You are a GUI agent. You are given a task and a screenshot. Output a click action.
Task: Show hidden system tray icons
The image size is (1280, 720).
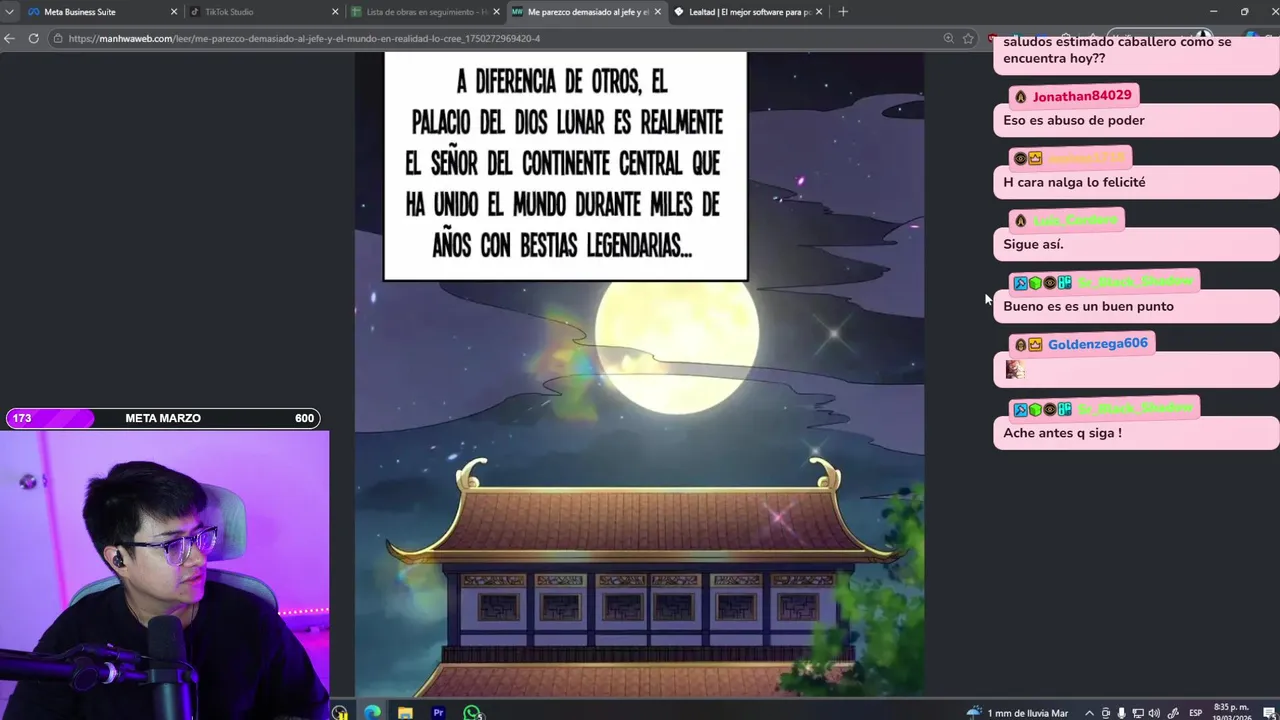point(1089,713)
